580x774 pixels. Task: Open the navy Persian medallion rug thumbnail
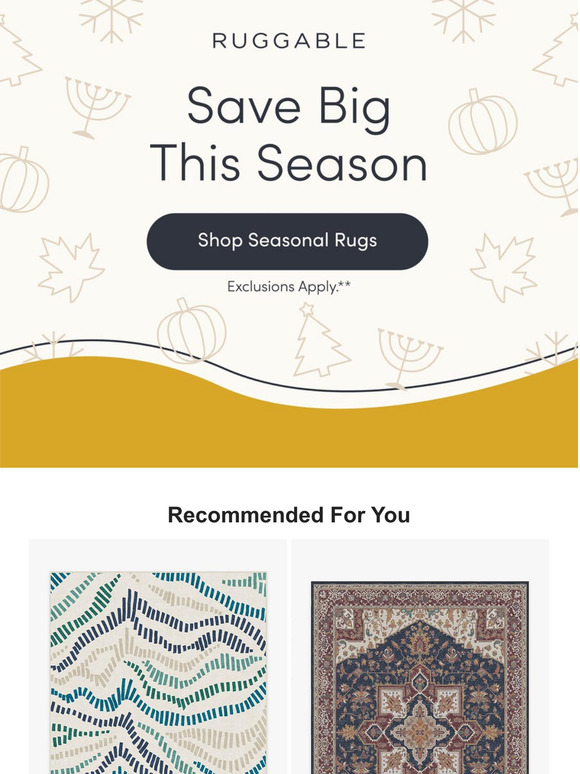pyautogui.click(x=420, y=677)
